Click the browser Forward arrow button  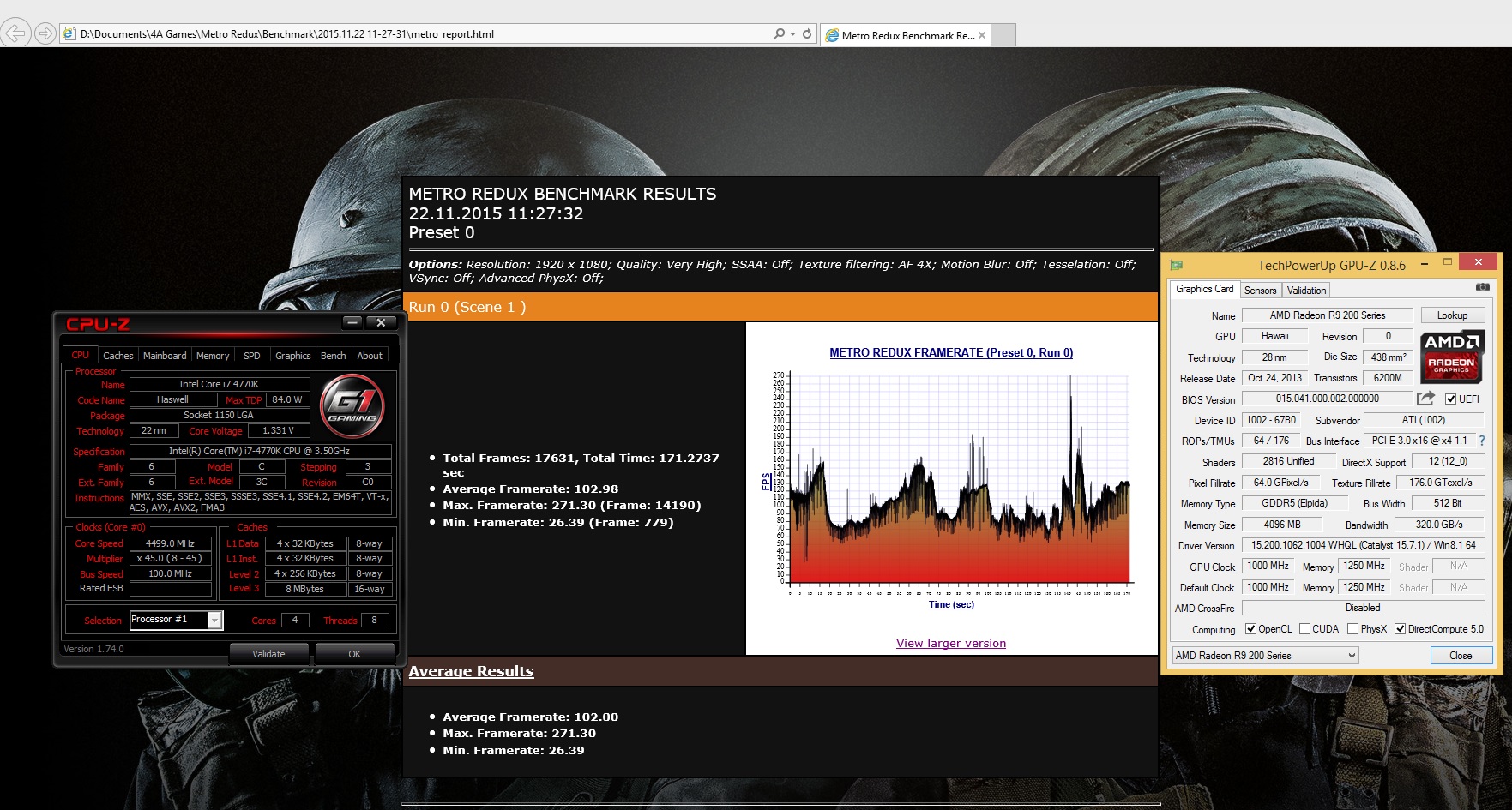click(45, 34)
